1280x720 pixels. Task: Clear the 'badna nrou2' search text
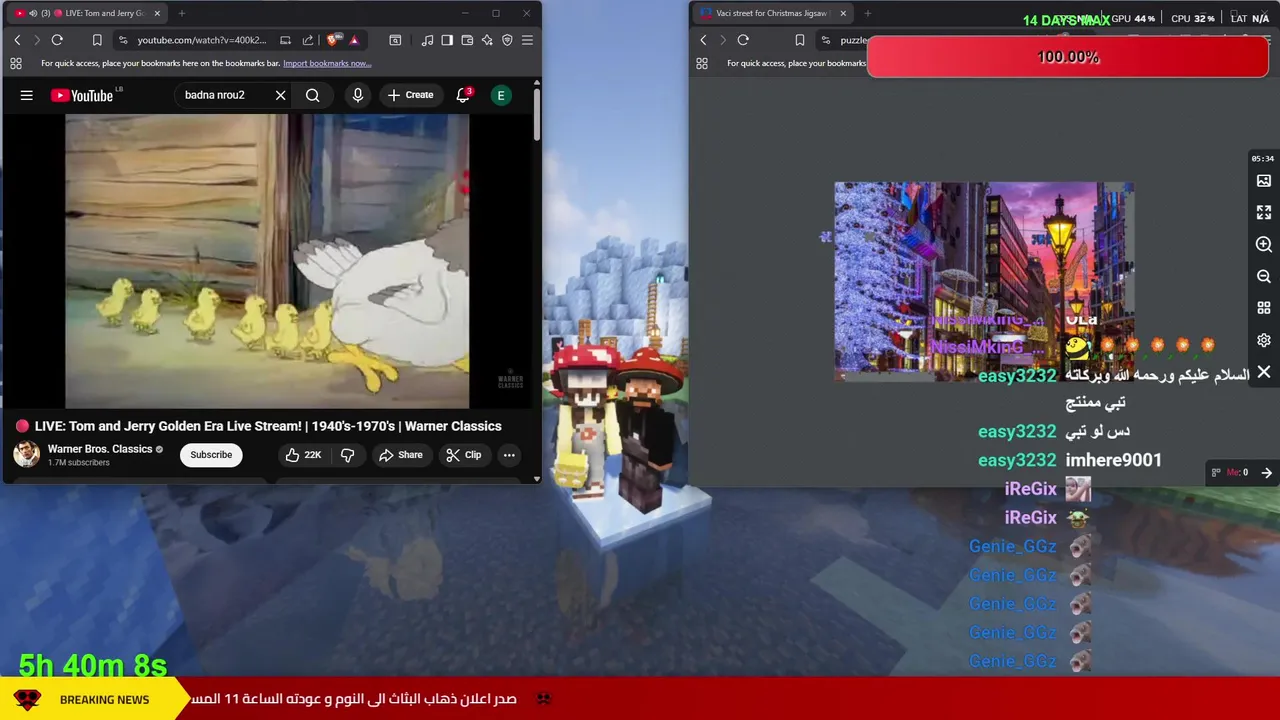pyautogui.click(x=280, y=95)
